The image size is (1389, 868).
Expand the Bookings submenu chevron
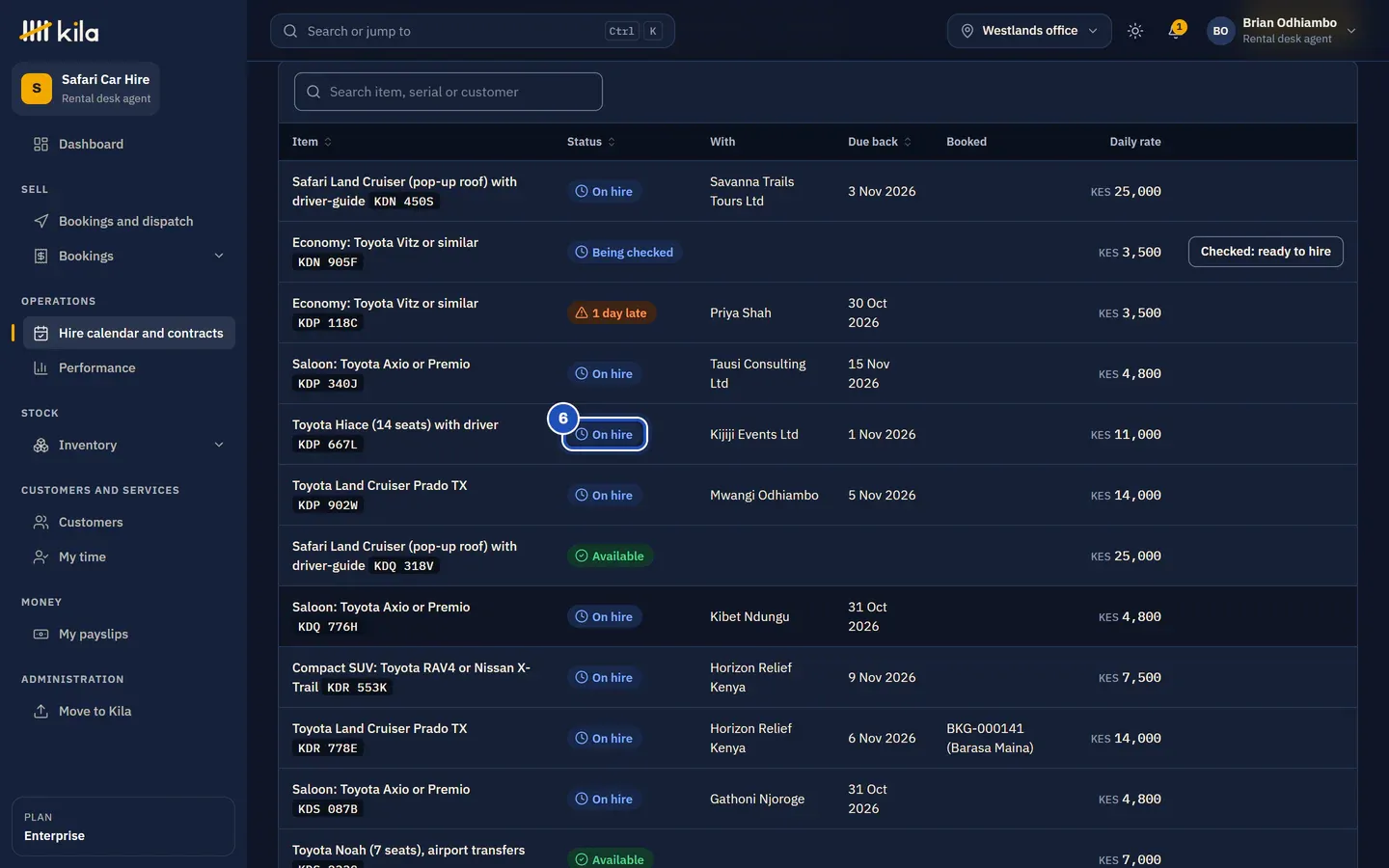[219, 256]
